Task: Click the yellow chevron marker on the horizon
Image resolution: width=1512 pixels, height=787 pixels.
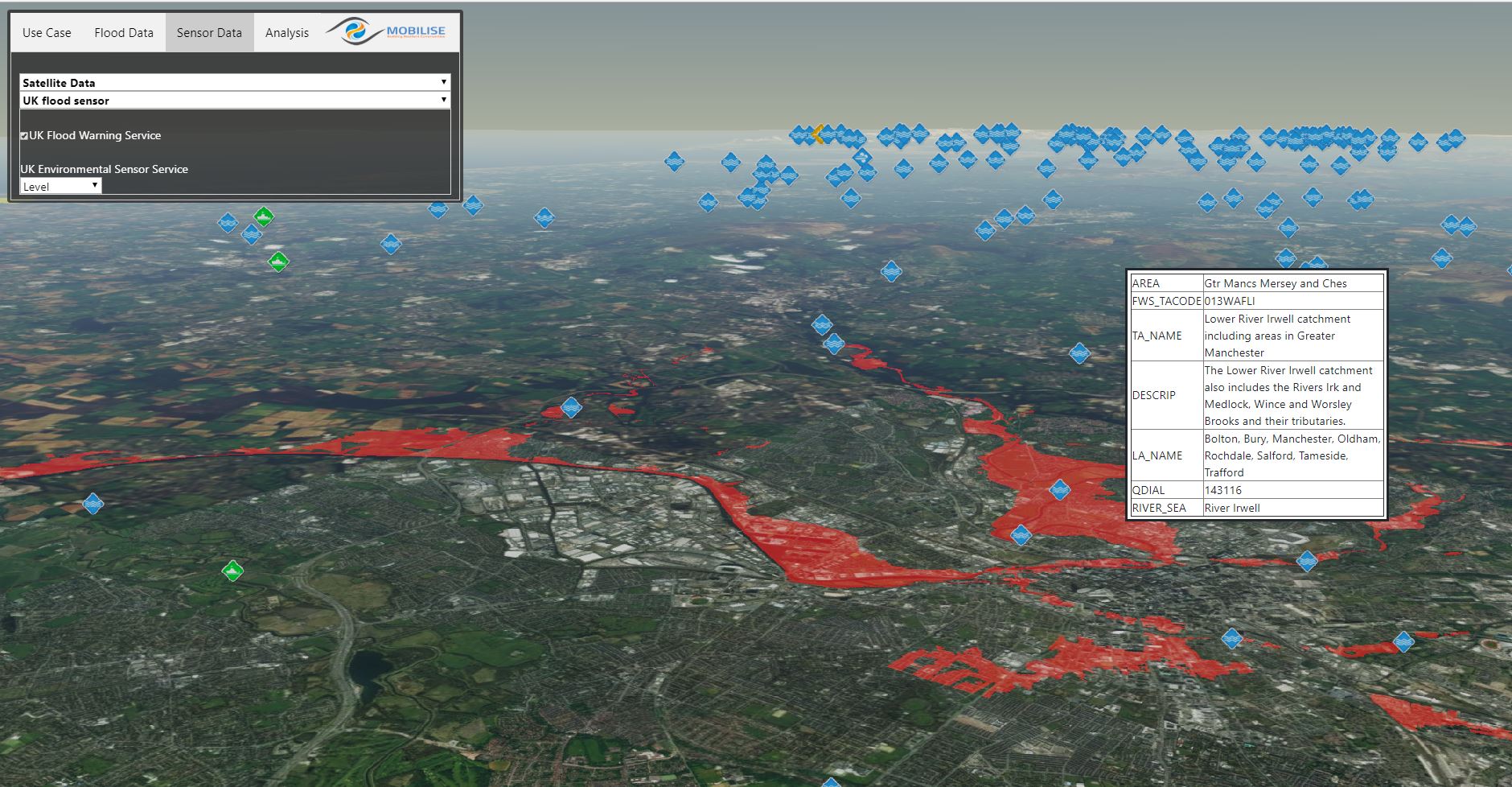Action: [818, 134]
